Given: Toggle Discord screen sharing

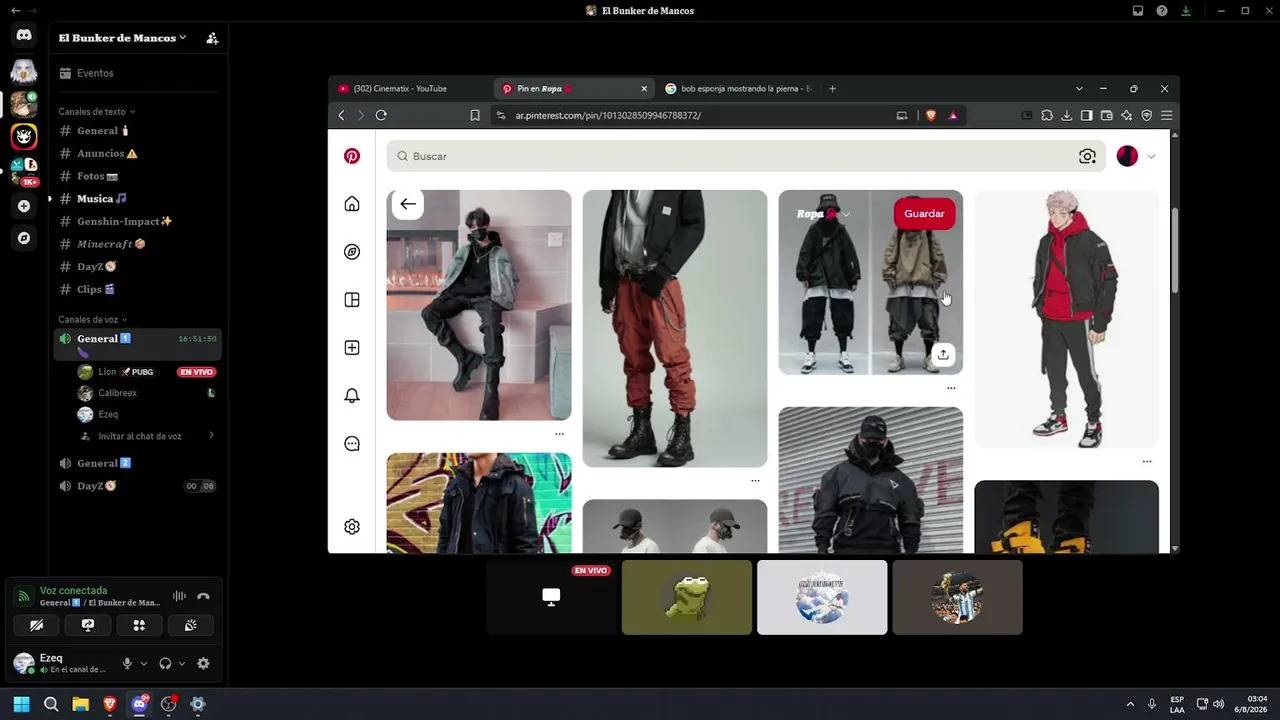Looking at the screenshot, I should tap(88, 625).
